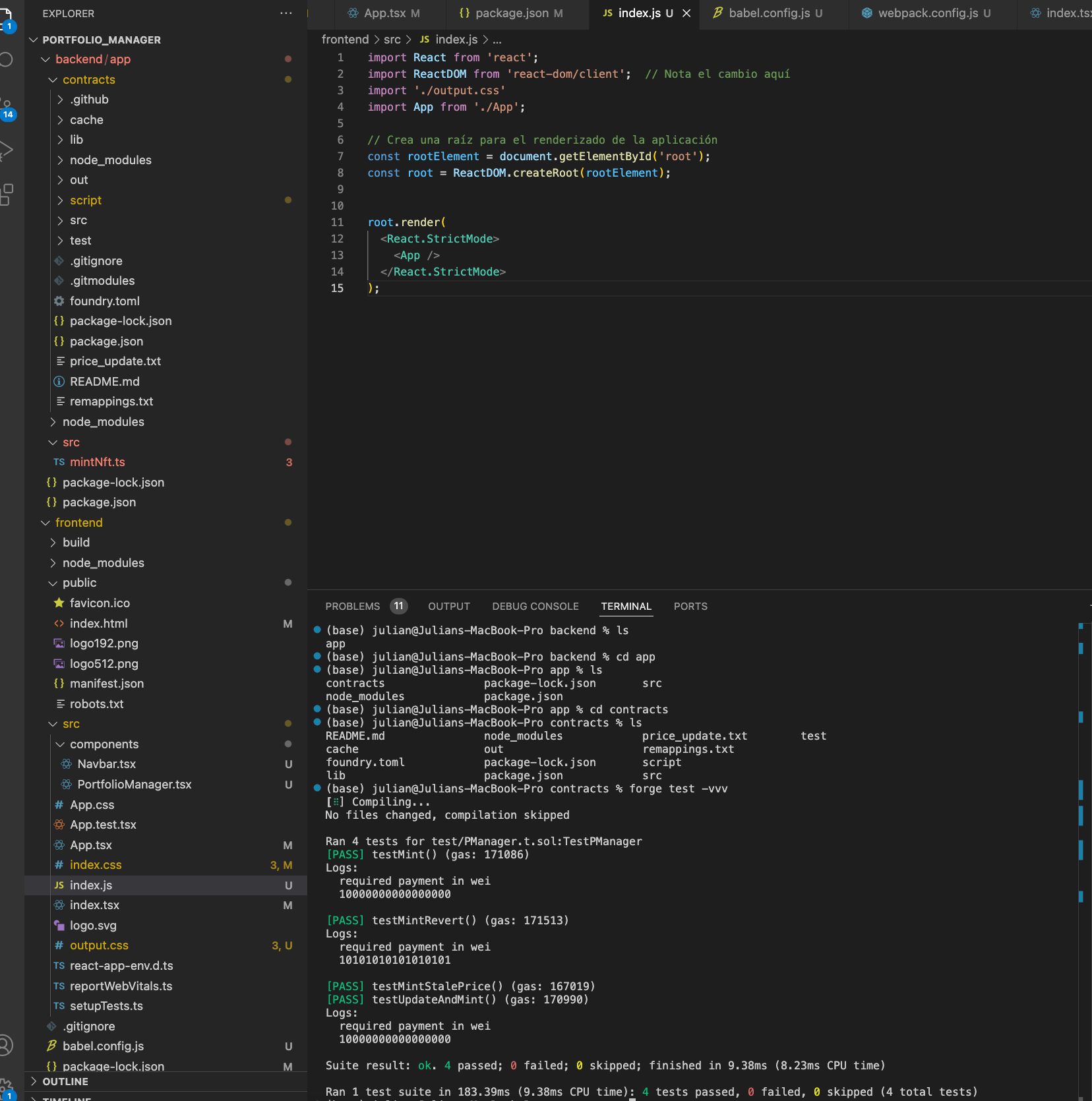Viewport: 1092px width, 1101px height.
Task: Click the logo512.png image icon
Action: [x=59, y=664]
